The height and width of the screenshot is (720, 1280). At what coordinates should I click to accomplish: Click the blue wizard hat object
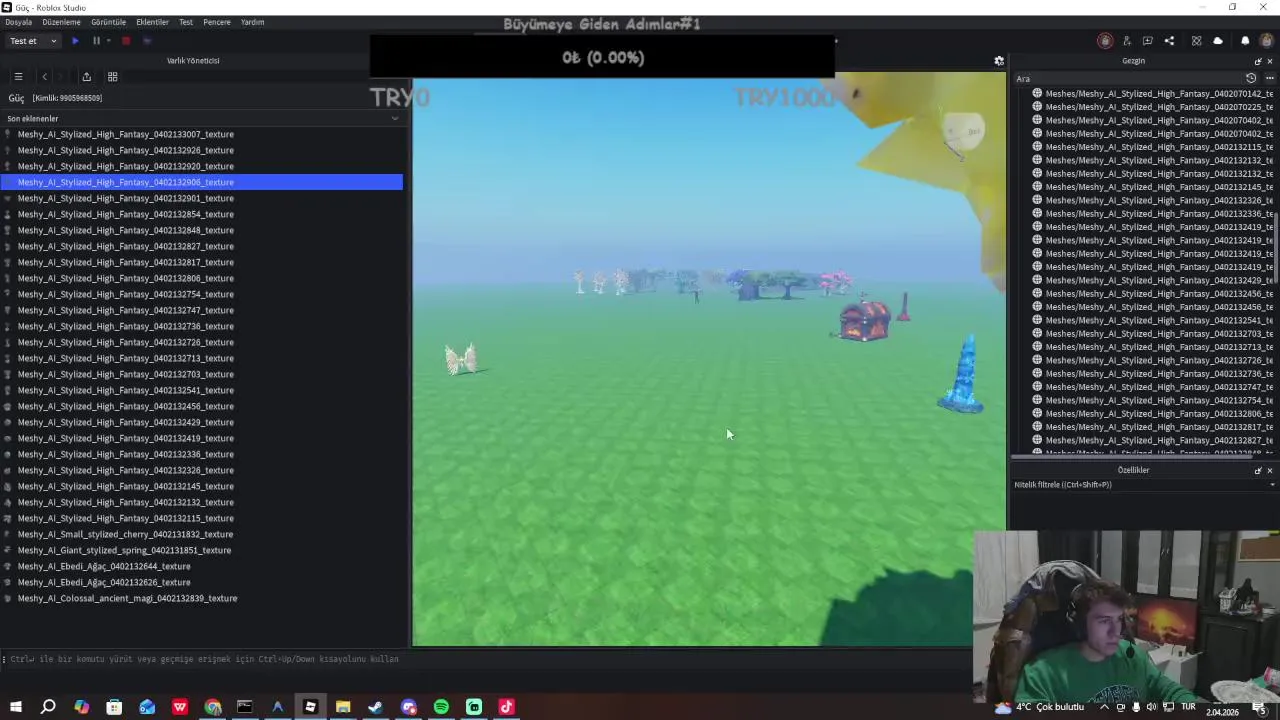click(x=962, y=376)
